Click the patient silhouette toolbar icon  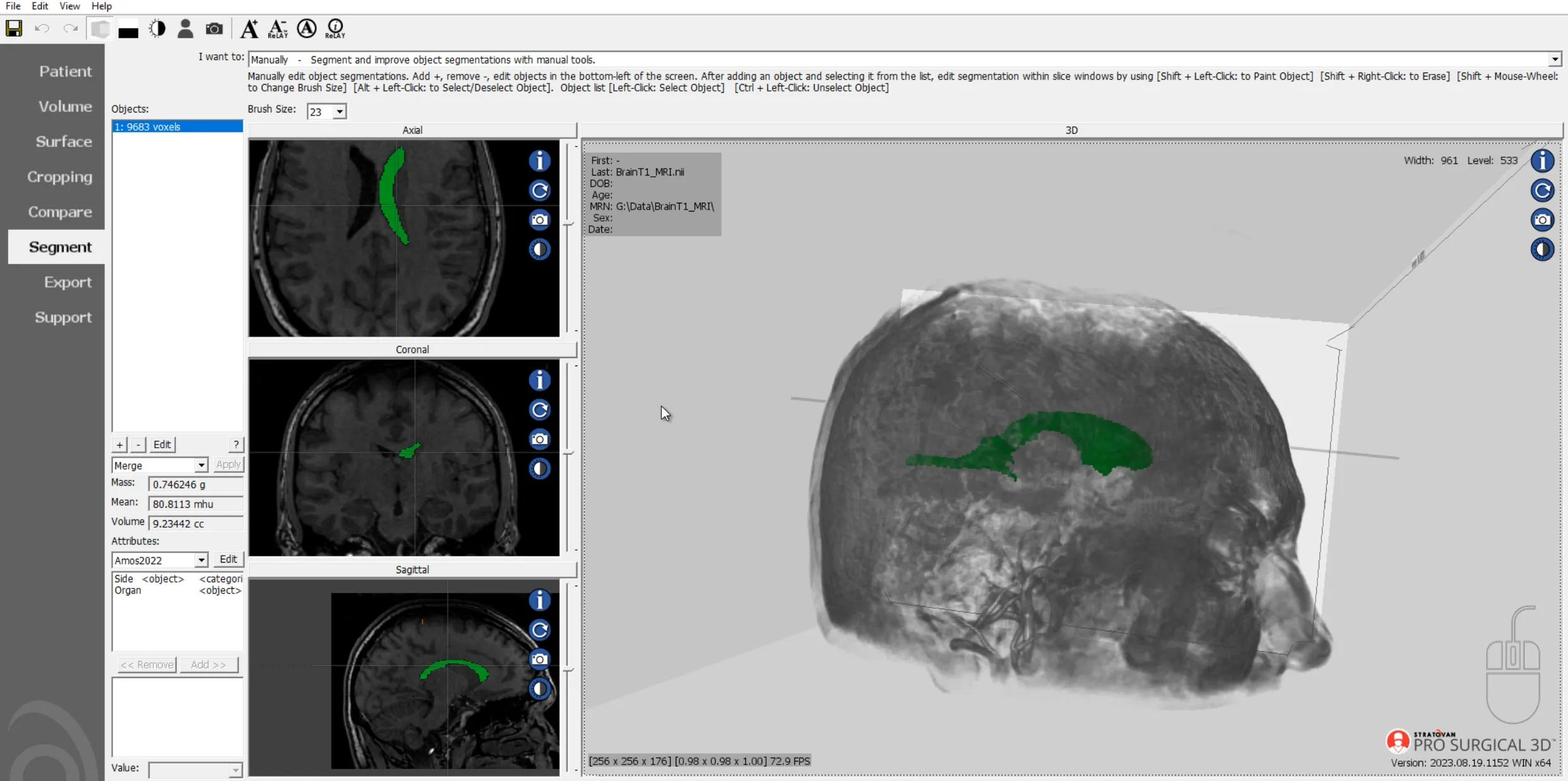[185, 28]
